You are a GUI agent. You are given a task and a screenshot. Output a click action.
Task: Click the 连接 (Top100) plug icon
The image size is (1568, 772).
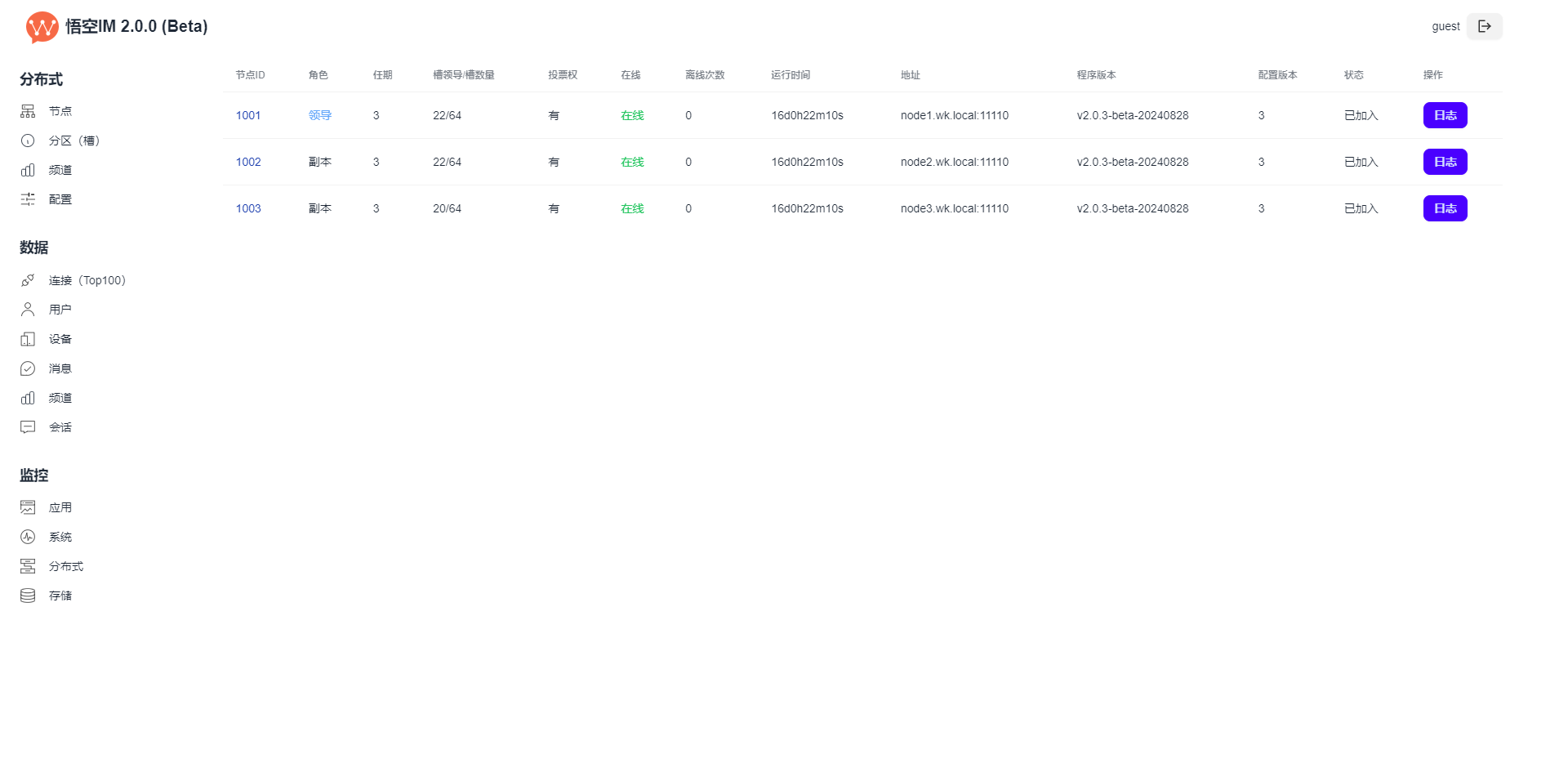coord(28,280)
